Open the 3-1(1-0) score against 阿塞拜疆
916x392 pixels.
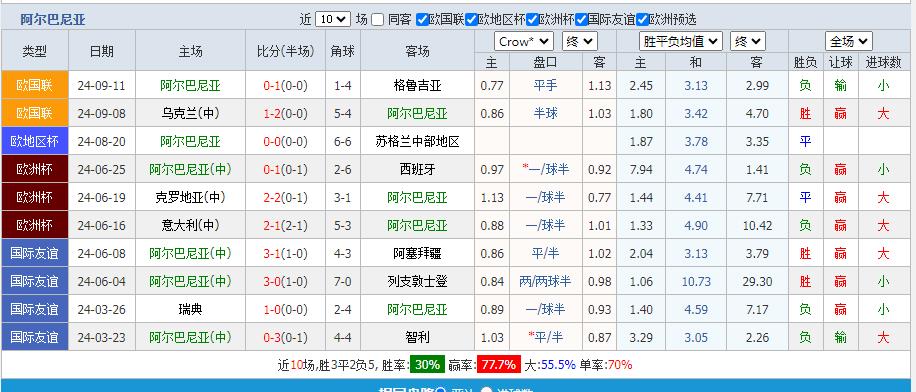point(286,254)
